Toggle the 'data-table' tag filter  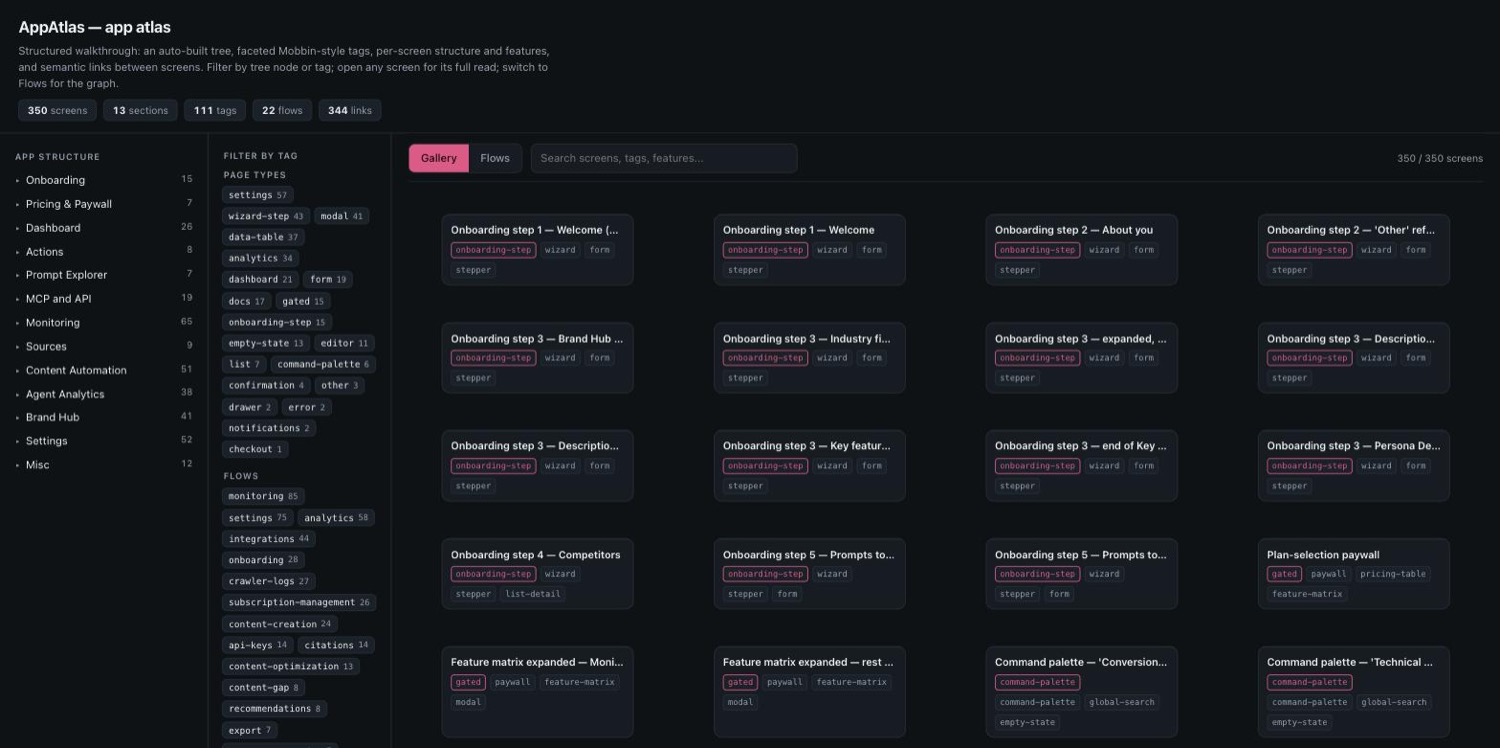click(263, 237)
